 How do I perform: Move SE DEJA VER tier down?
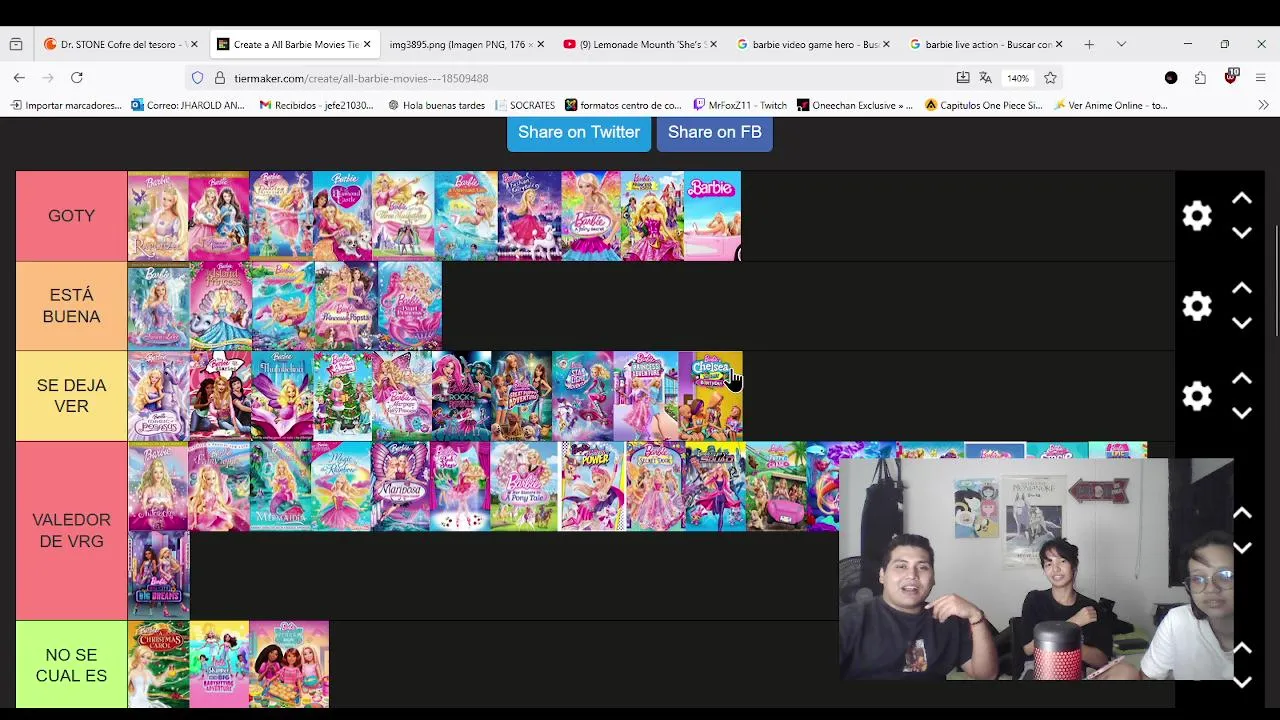1242,413
